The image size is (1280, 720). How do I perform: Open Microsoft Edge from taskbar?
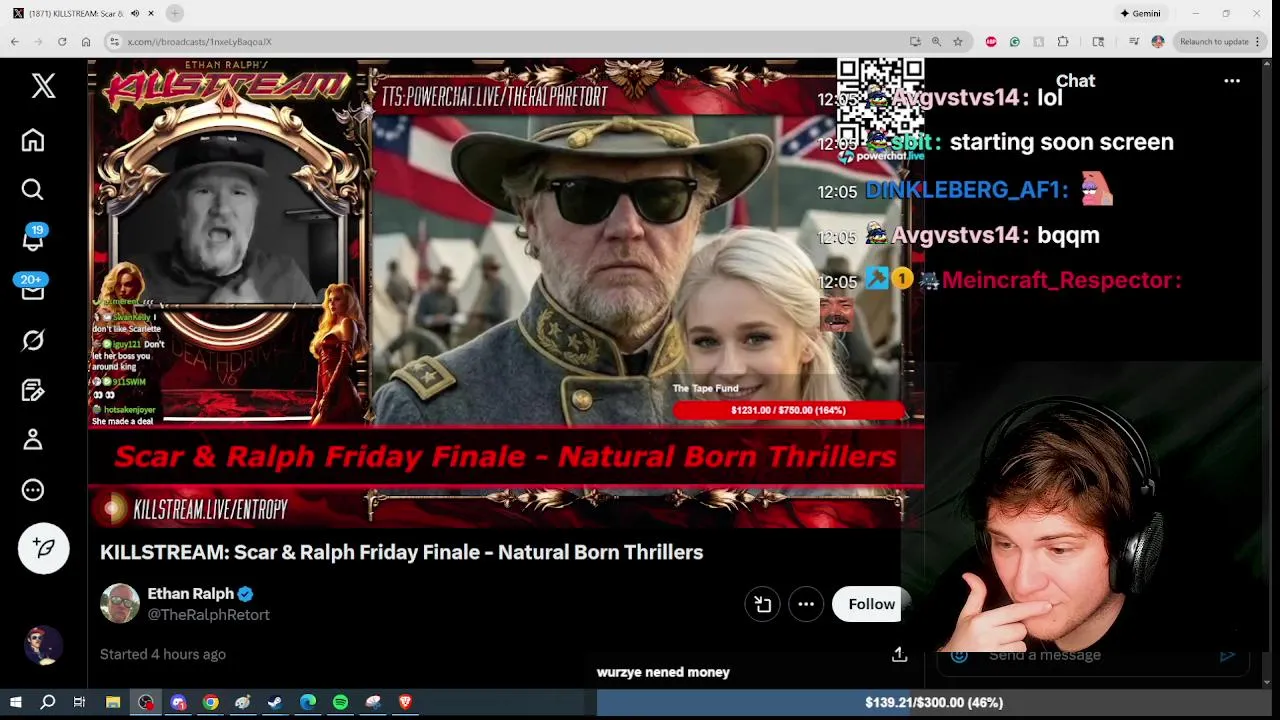(x=308, y=702)
